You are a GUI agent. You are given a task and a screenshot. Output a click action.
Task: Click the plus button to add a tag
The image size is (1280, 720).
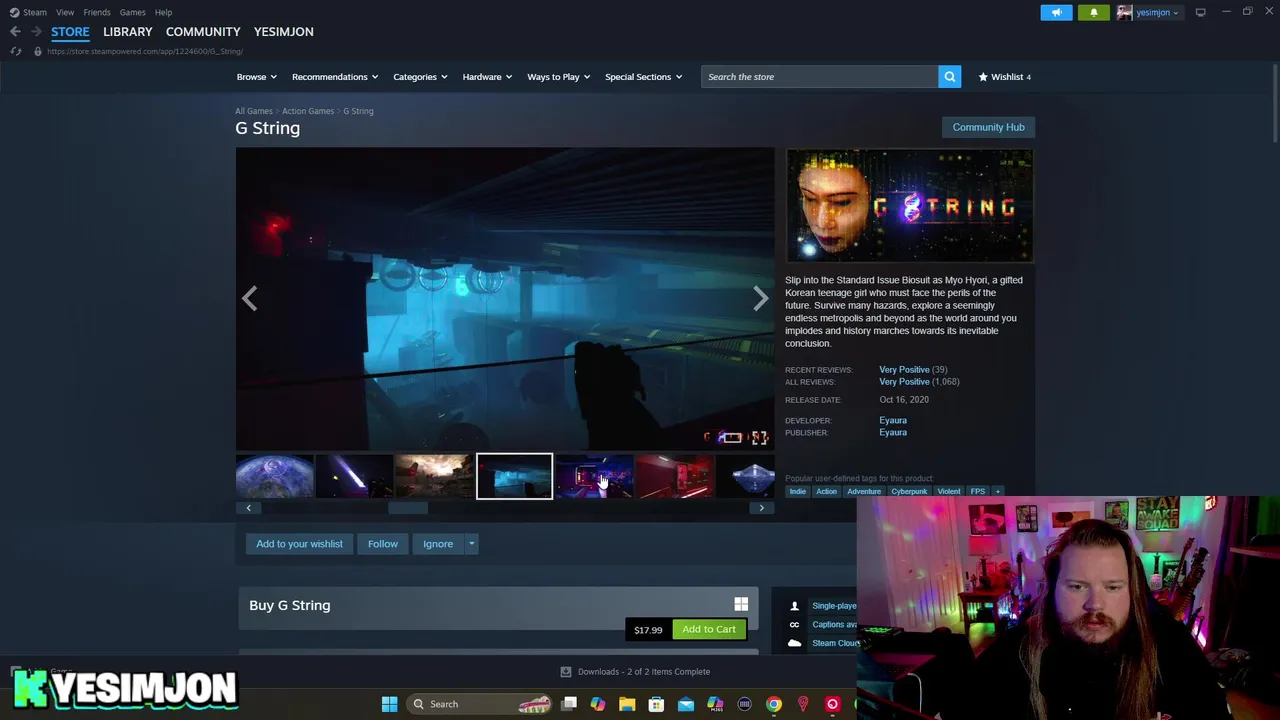click(997, 491)
